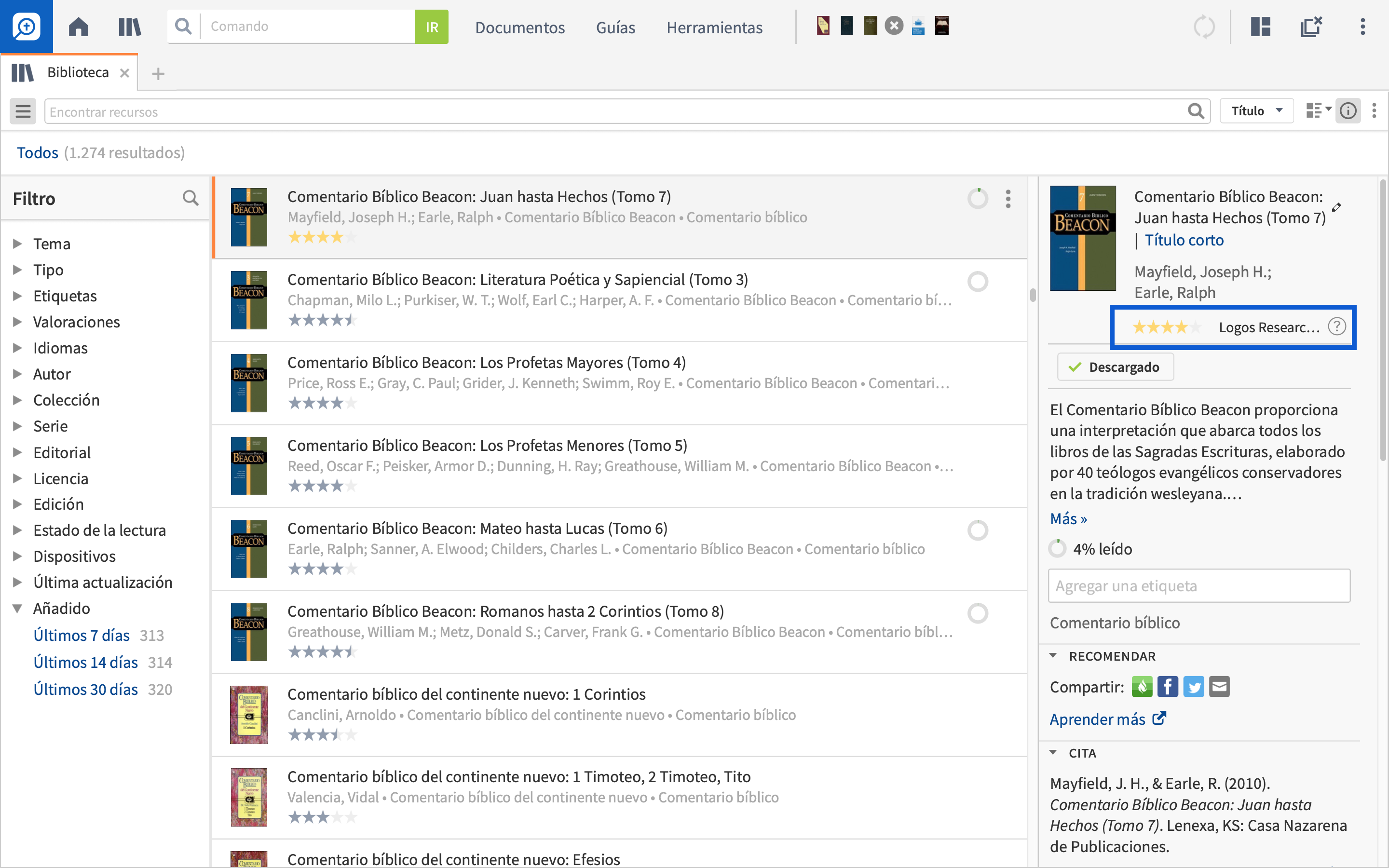Go to the Home icon
The image size is (1389, 868).
point(79,27)
